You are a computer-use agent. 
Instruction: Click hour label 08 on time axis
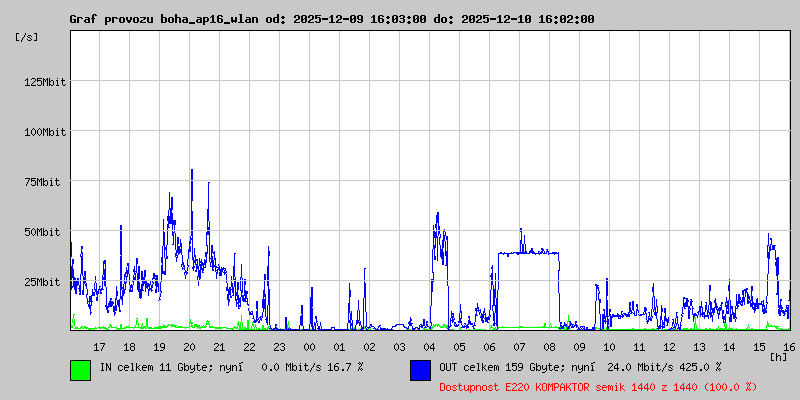[549, 347]
